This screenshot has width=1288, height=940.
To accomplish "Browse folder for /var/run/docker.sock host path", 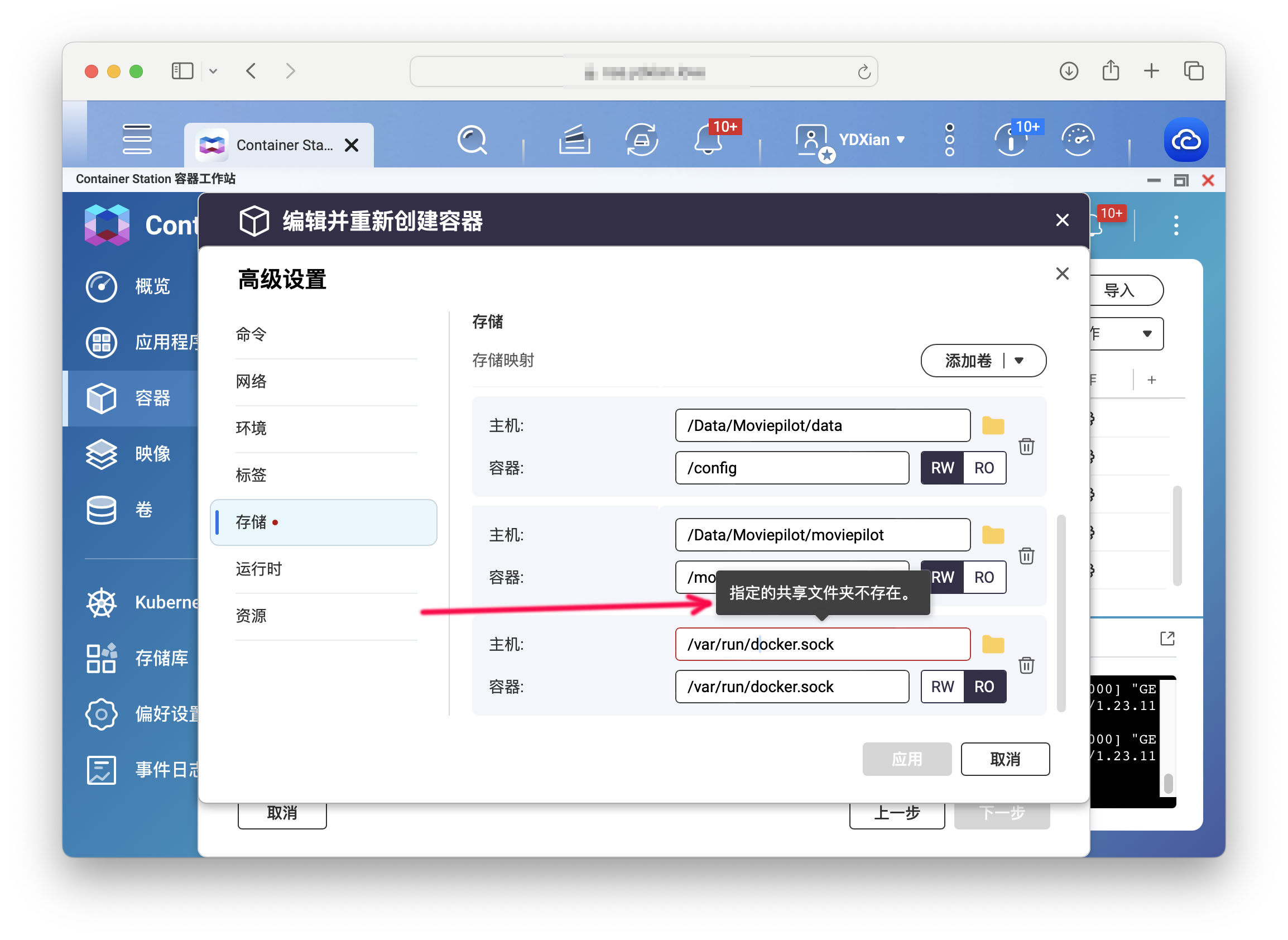I will (994, 644).
